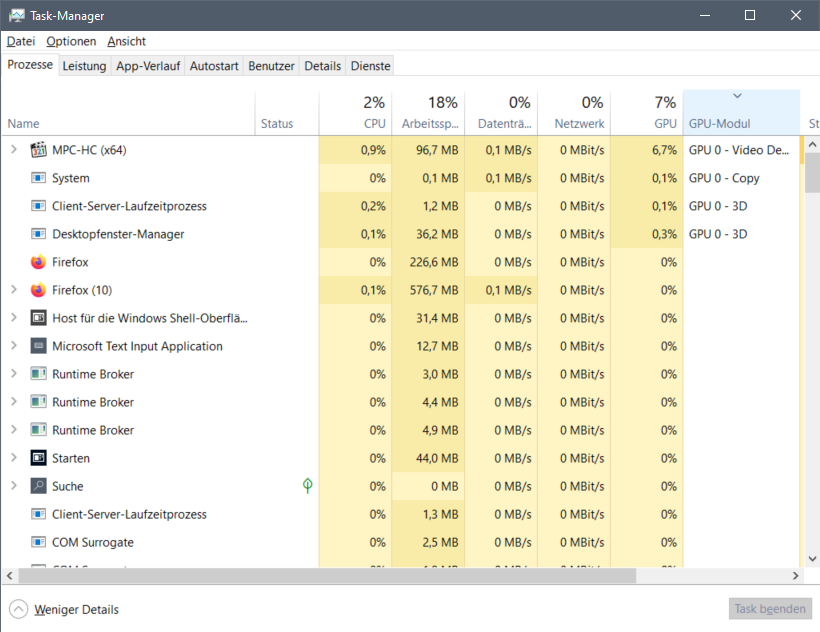Image resolution: width=820 pixels, height=632 pixels.
Task: Expand the Suche process entry
Action: point(14,486)
